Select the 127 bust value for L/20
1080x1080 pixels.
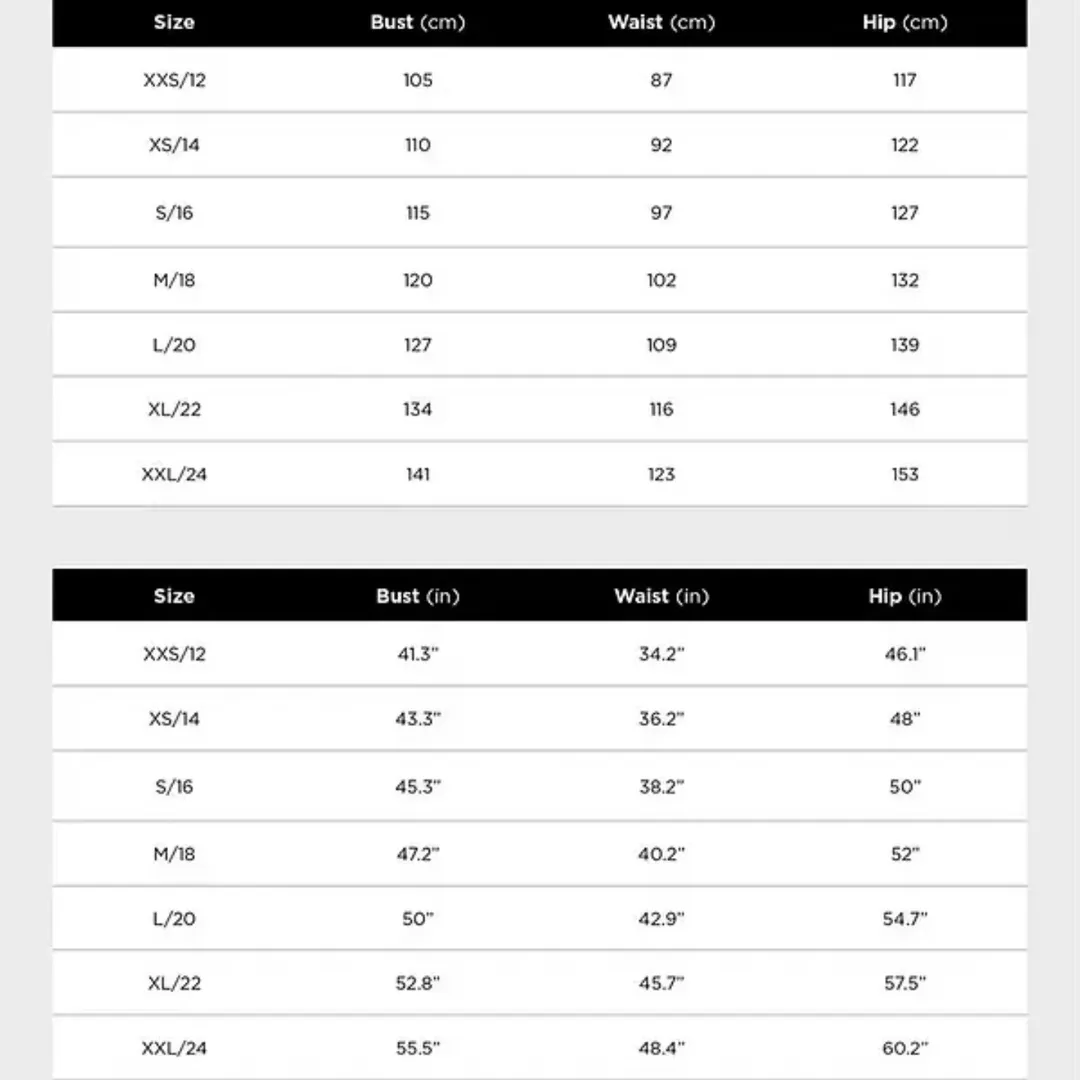418,345
